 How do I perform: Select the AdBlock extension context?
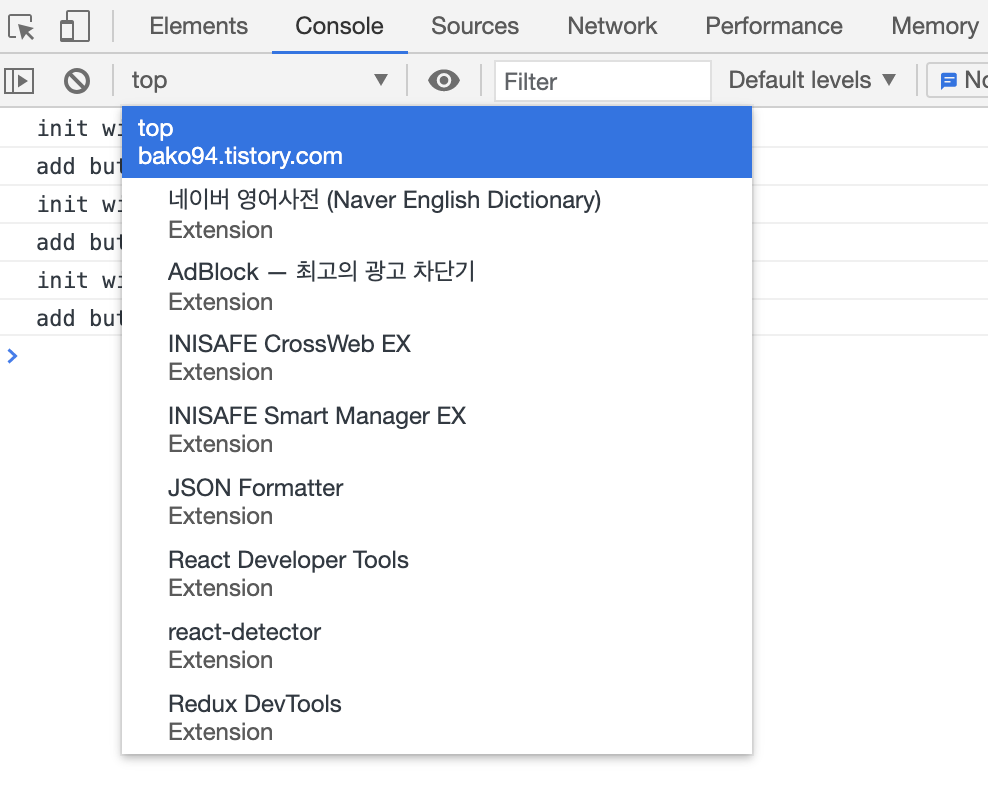pos(437,286)
